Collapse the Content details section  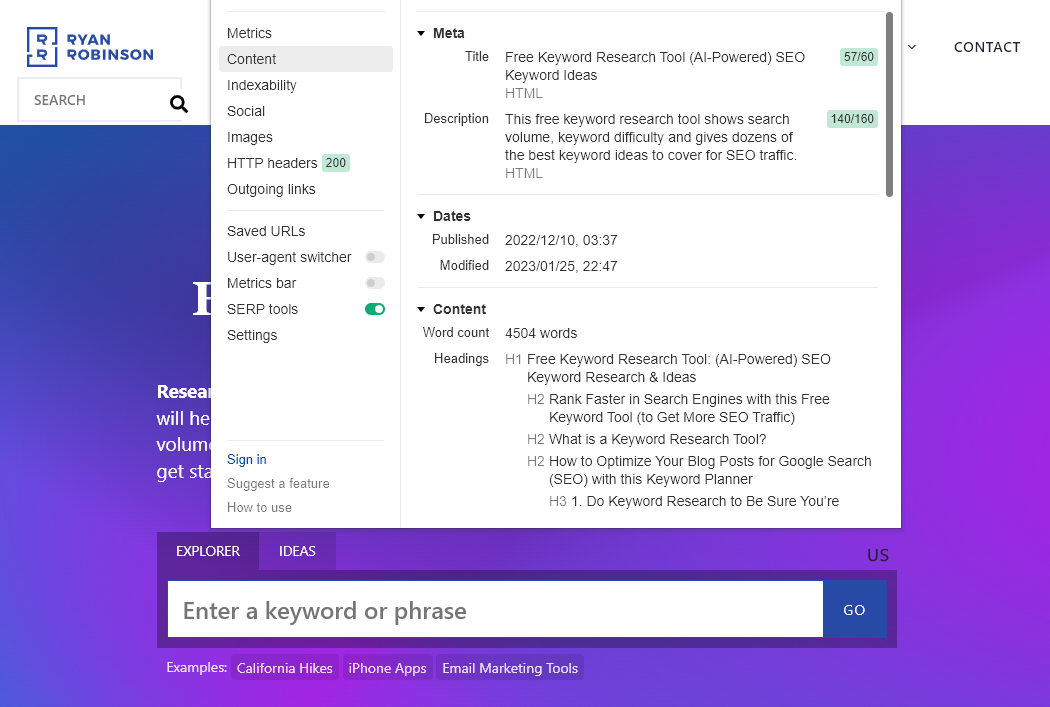coord(421,309)
